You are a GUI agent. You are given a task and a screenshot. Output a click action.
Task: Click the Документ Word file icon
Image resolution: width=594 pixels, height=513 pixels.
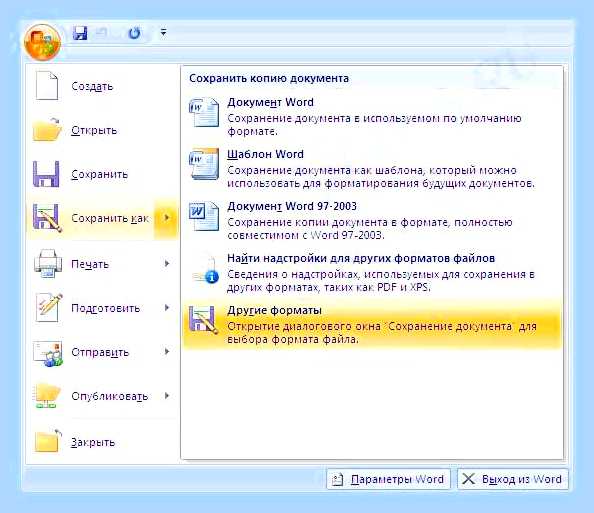click(204, 112)
